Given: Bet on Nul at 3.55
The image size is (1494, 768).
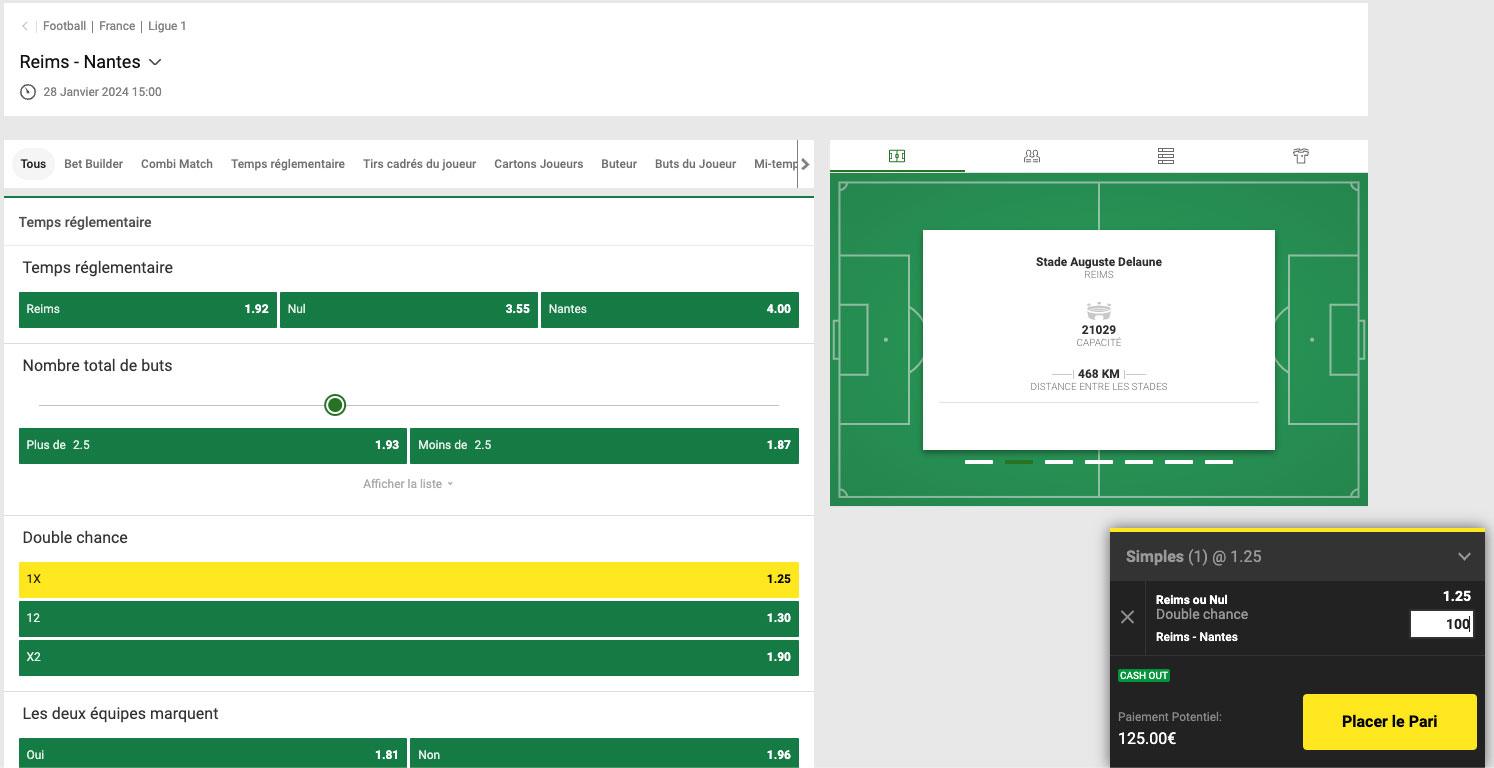Looking at the screenshot, I should 409,309.
